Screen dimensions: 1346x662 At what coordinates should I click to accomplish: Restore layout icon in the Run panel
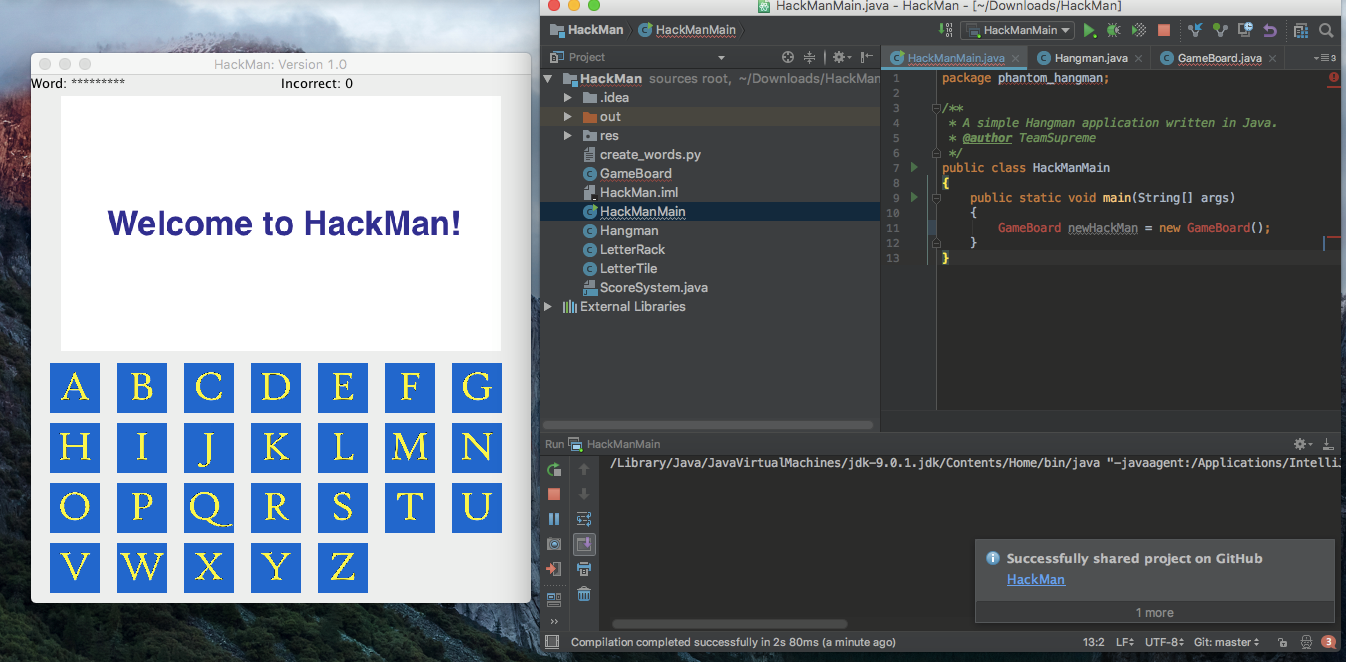554,599
